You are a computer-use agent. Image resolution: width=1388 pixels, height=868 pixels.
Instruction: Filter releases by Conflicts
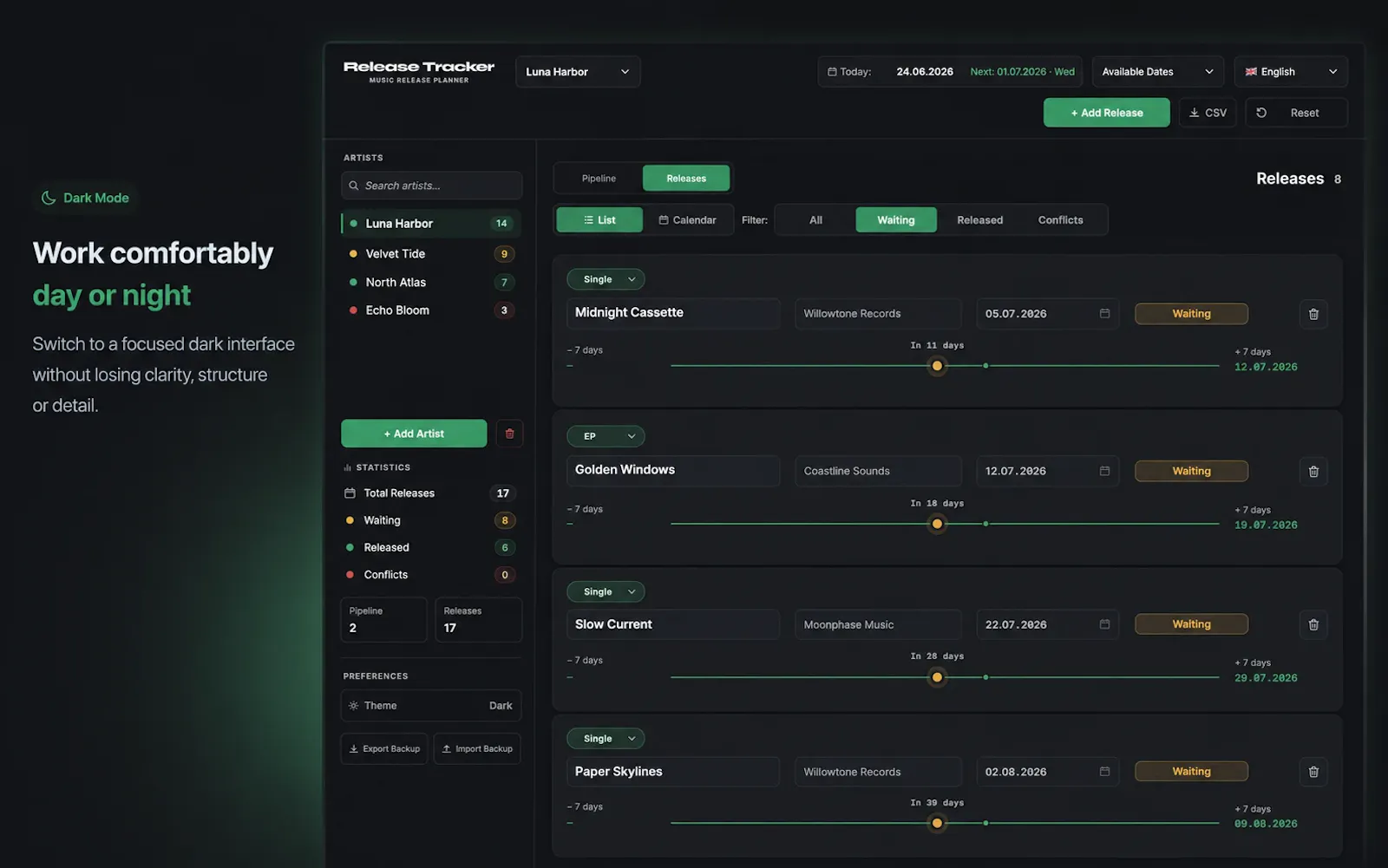[x=1060, y=220]
